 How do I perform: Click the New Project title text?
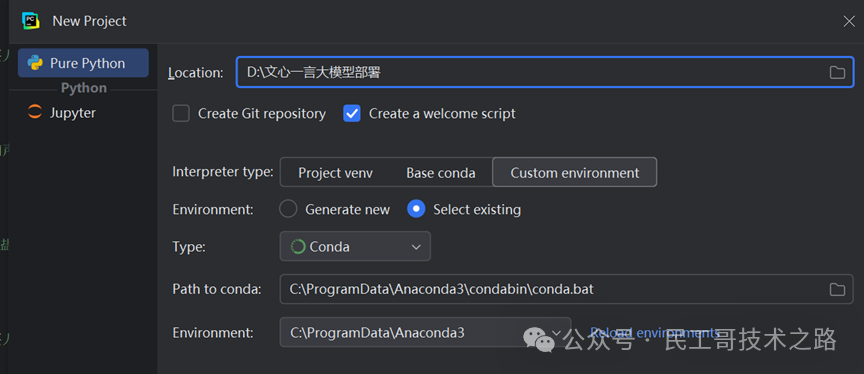coord(89,21)
